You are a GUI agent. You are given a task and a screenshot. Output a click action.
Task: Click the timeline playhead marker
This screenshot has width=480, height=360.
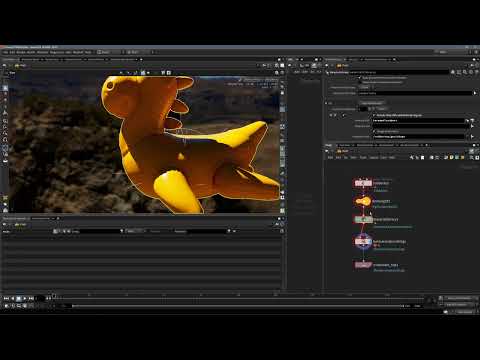[x=54, y=296]
